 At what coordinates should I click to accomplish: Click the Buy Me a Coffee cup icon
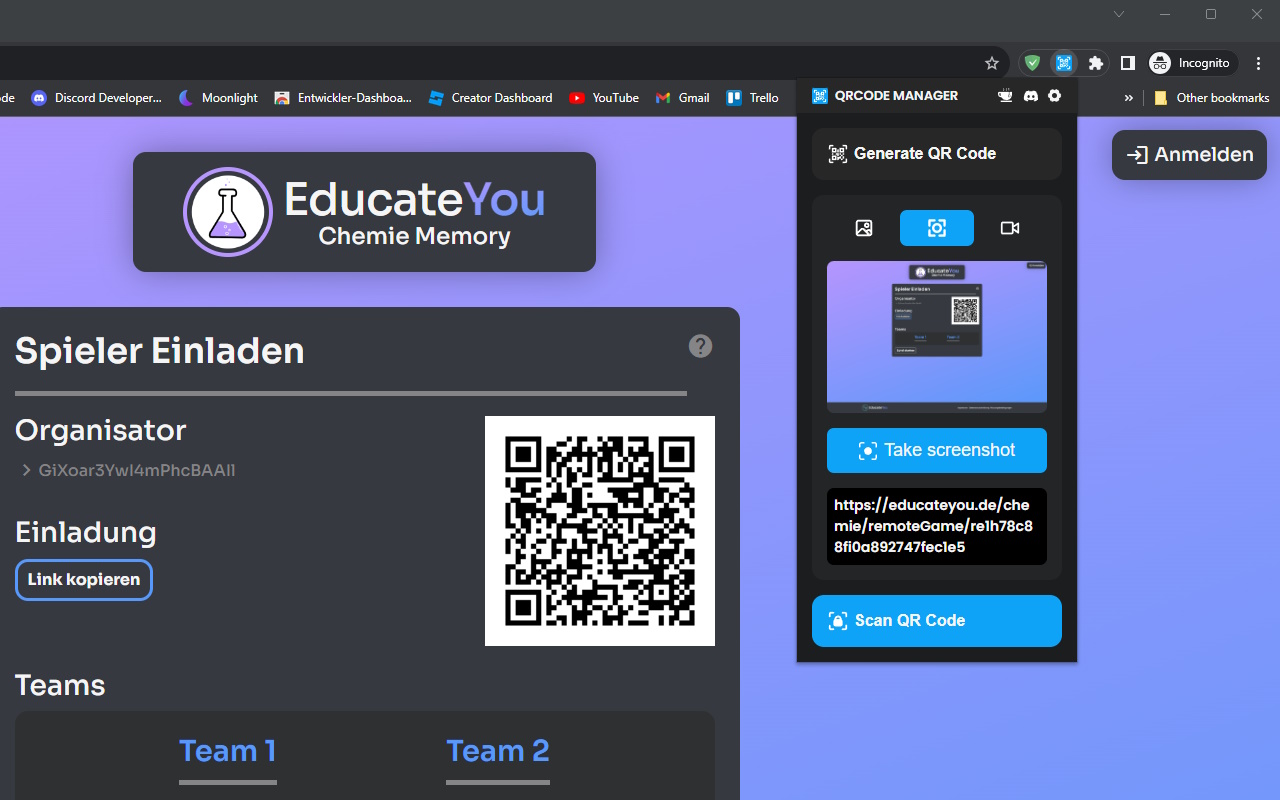point(1005,95)
